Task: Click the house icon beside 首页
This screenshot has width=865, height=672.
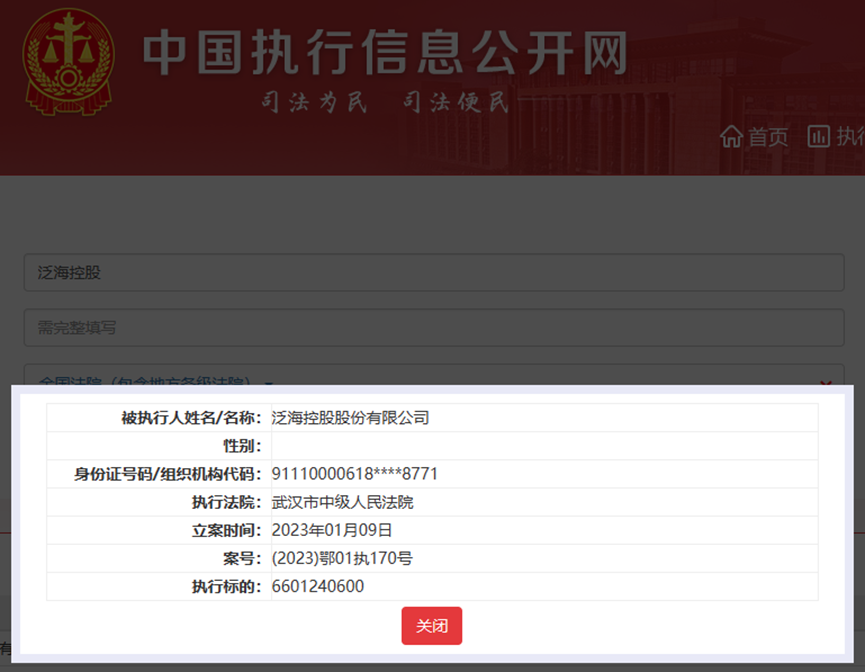Action: click(732, 137)
